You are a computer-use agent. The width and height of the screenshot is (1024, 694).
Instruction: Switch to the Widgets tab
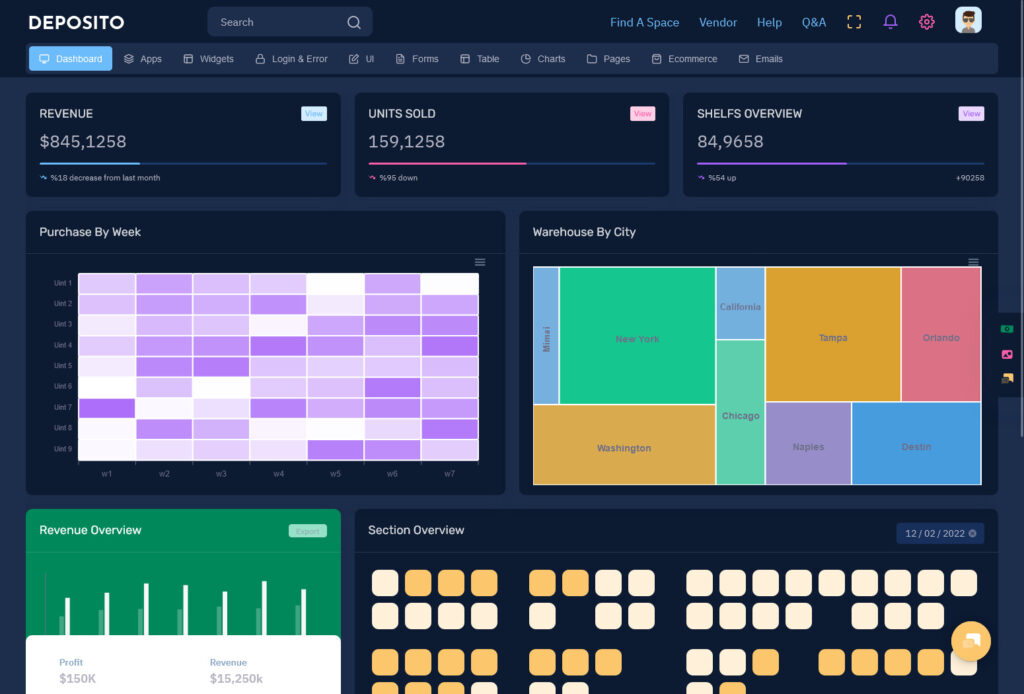coord(207,58)
